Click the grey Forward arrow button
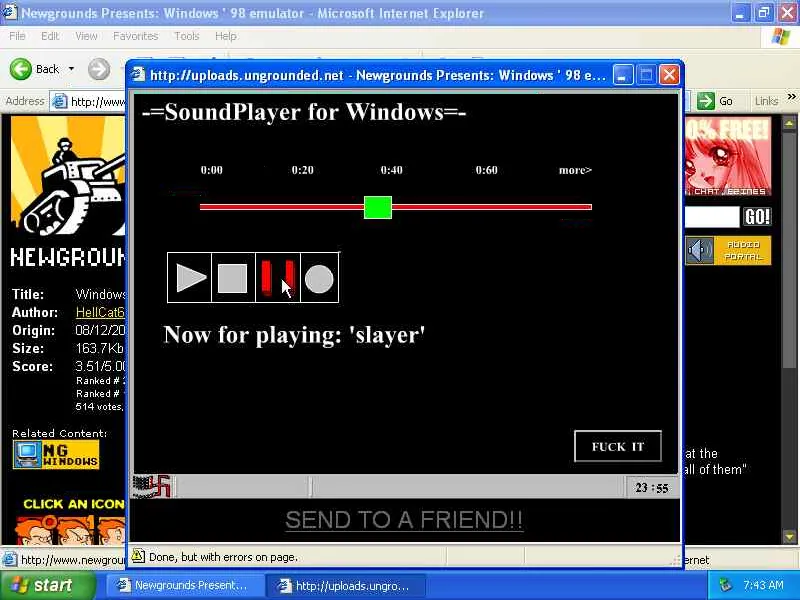This screenshot has height=600, width=800. [x=99, y=69]
